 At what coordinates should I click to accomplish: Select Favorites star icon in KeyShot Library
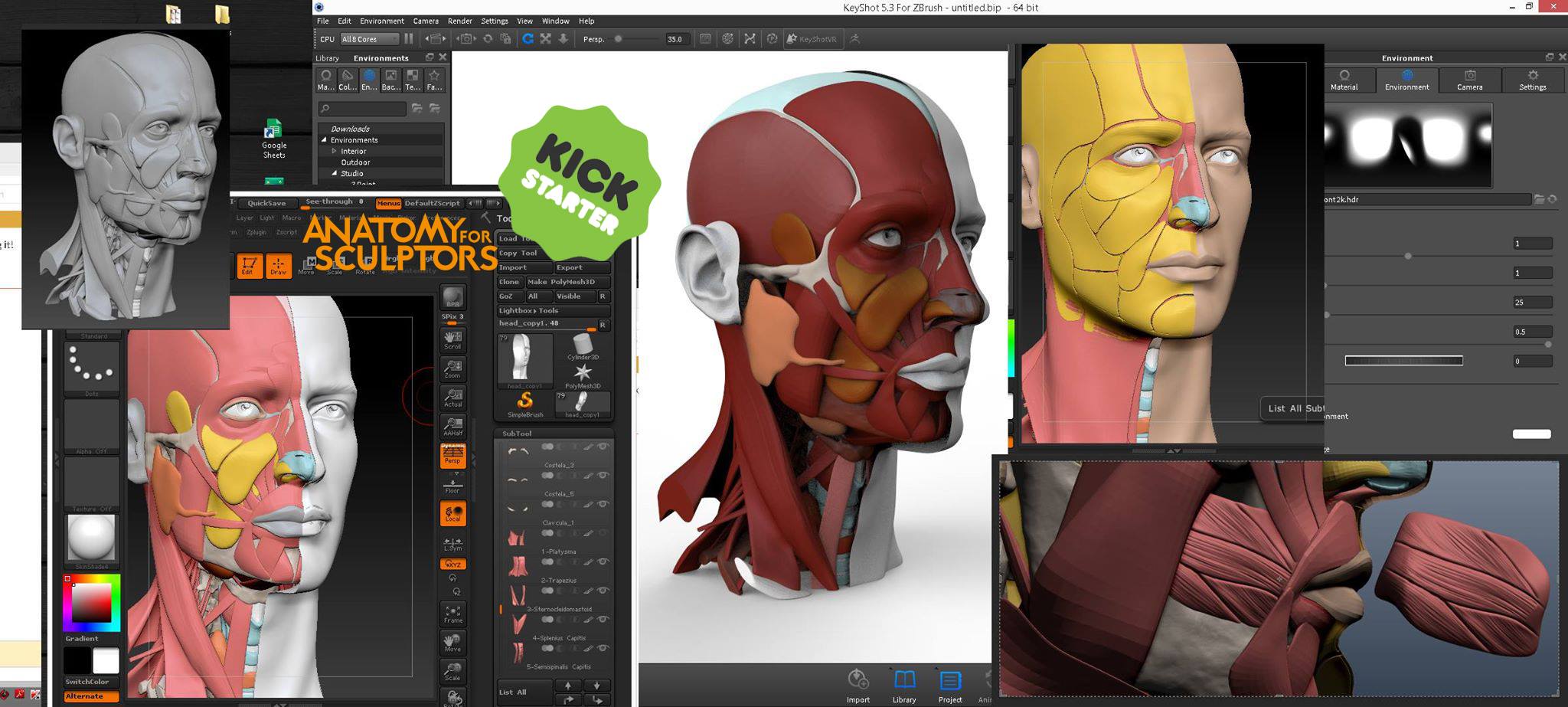(434, 80)
